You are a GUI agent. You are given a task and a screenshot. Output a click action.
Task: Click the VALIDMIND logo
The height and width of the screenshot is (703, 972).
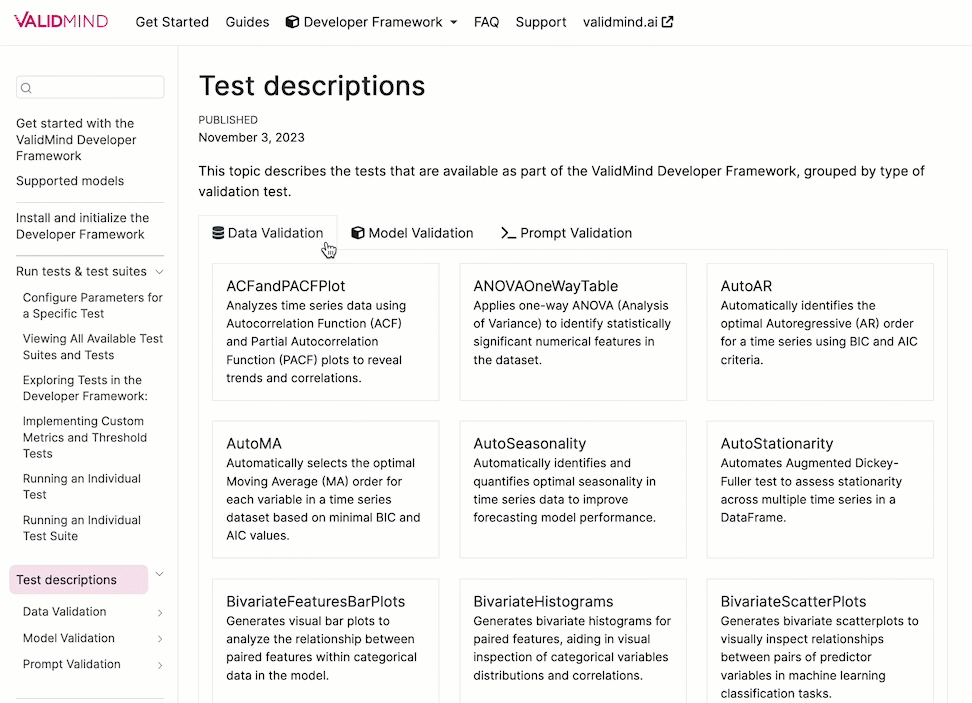(x=60, y=21)
